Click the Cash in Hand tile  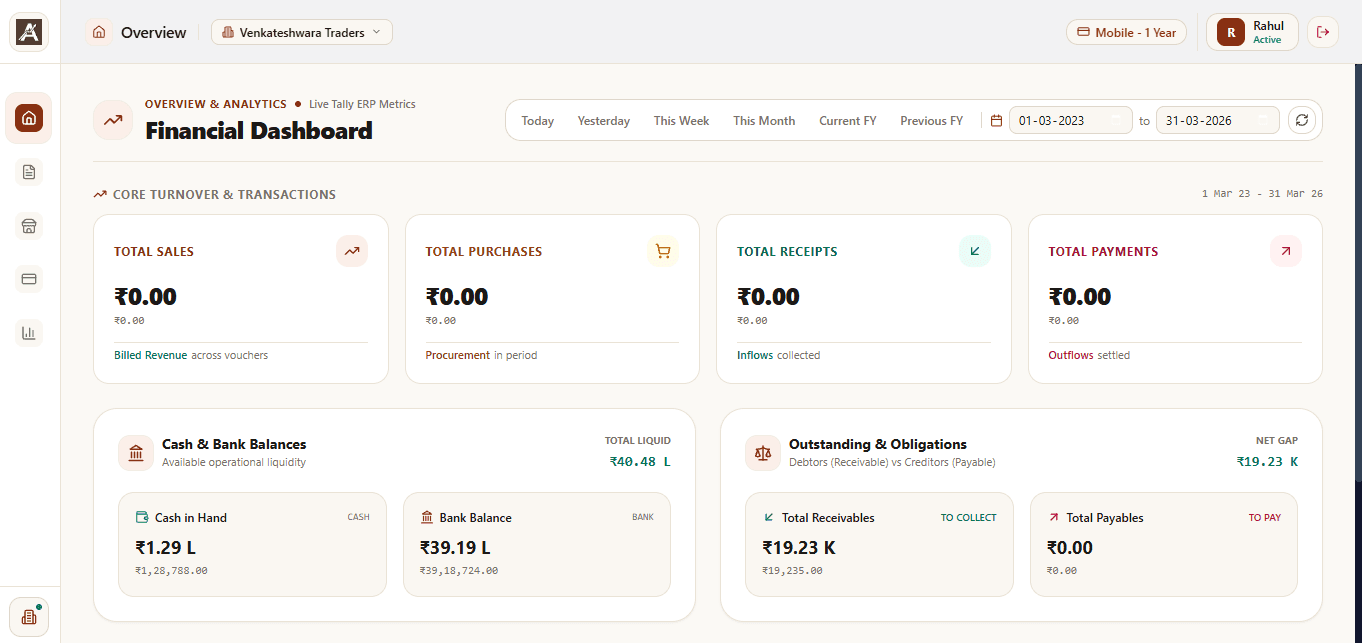(252, 544)
